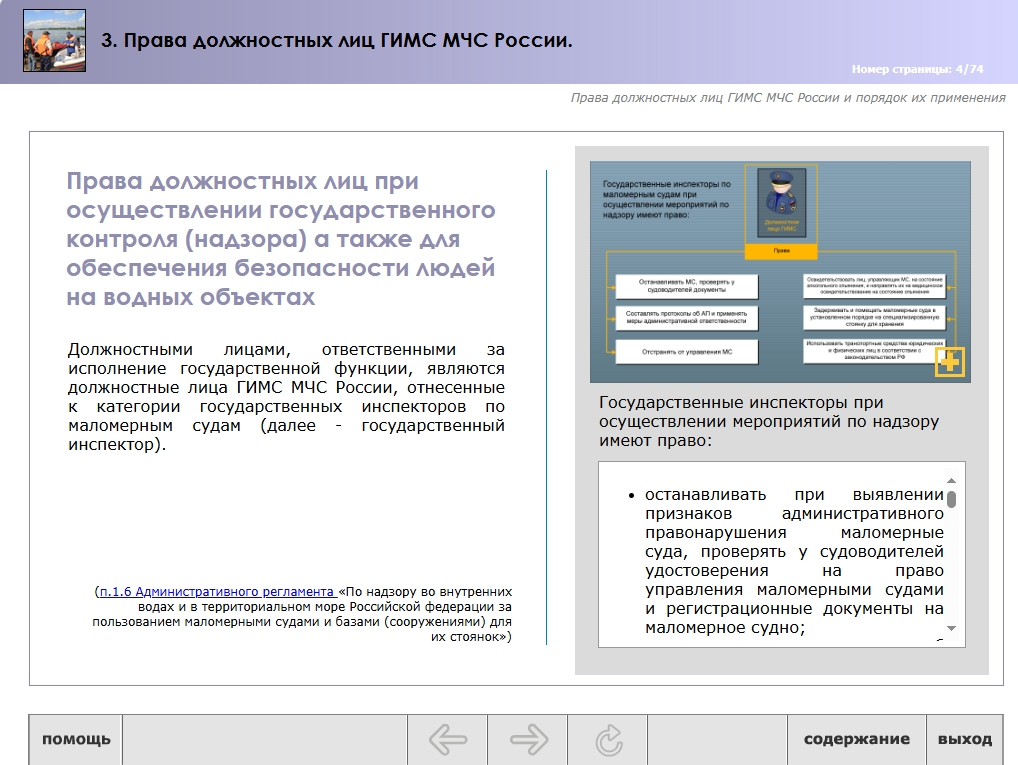Click text 'Государственные инспекторы при осуществлении мероприятий'
The width and height of the screenshot is (1018, 765).
769,421
